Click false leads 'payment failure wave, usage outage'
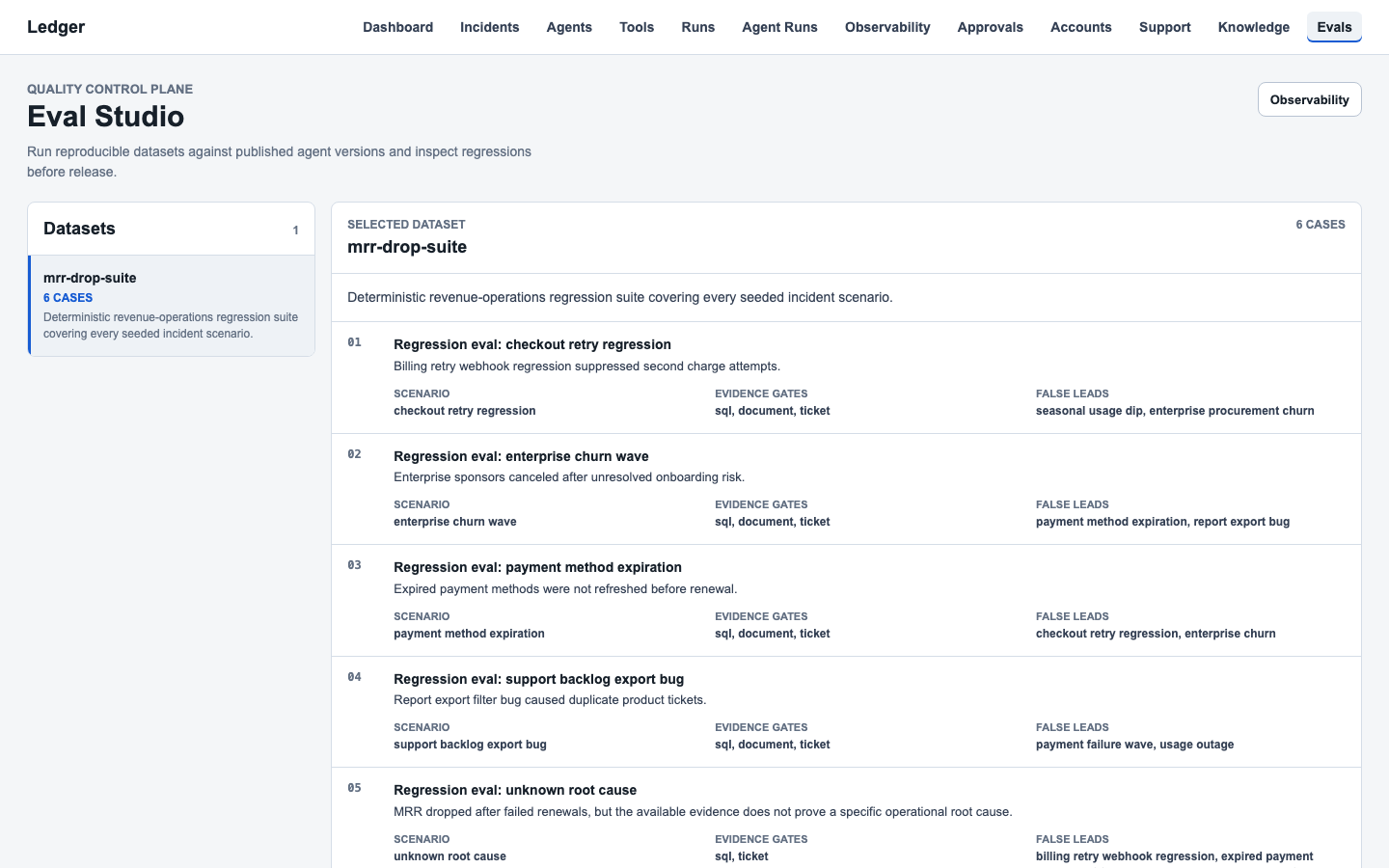 1134,745
